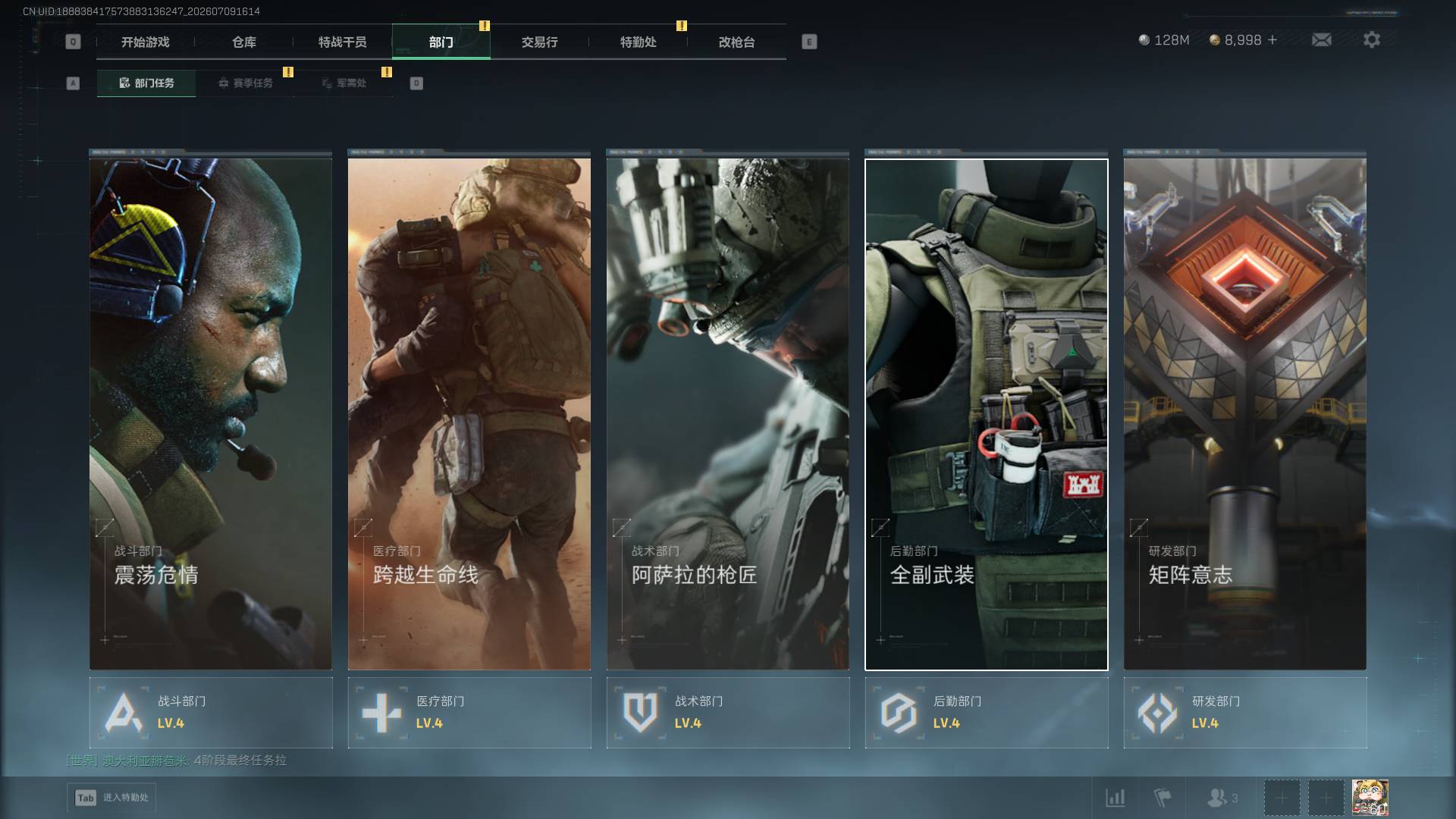The height and width of the screenshot is (819, 1456).
Task: Click the player avatar in bottom corner
Action: pyautogui.click(x=1370, y=797)
